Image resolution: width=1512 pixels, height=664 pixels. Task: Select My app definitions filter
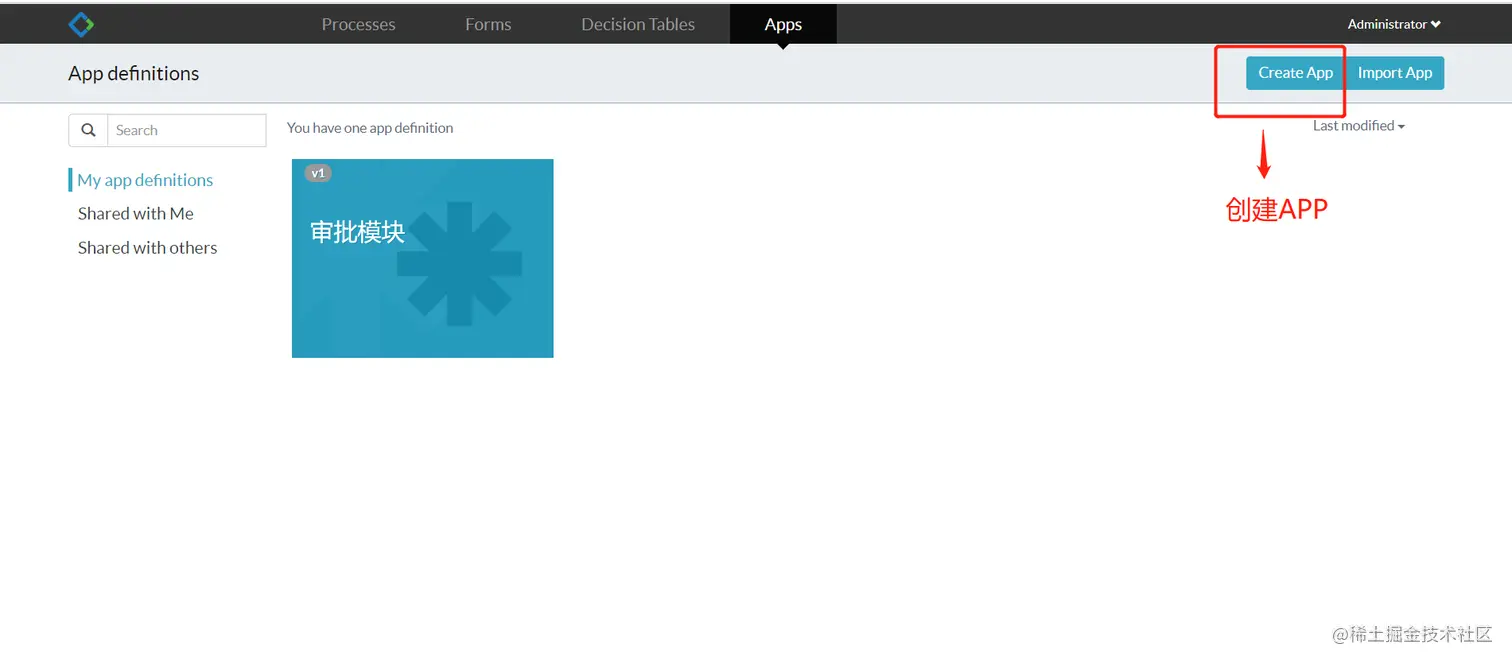[x=145, y=180]
